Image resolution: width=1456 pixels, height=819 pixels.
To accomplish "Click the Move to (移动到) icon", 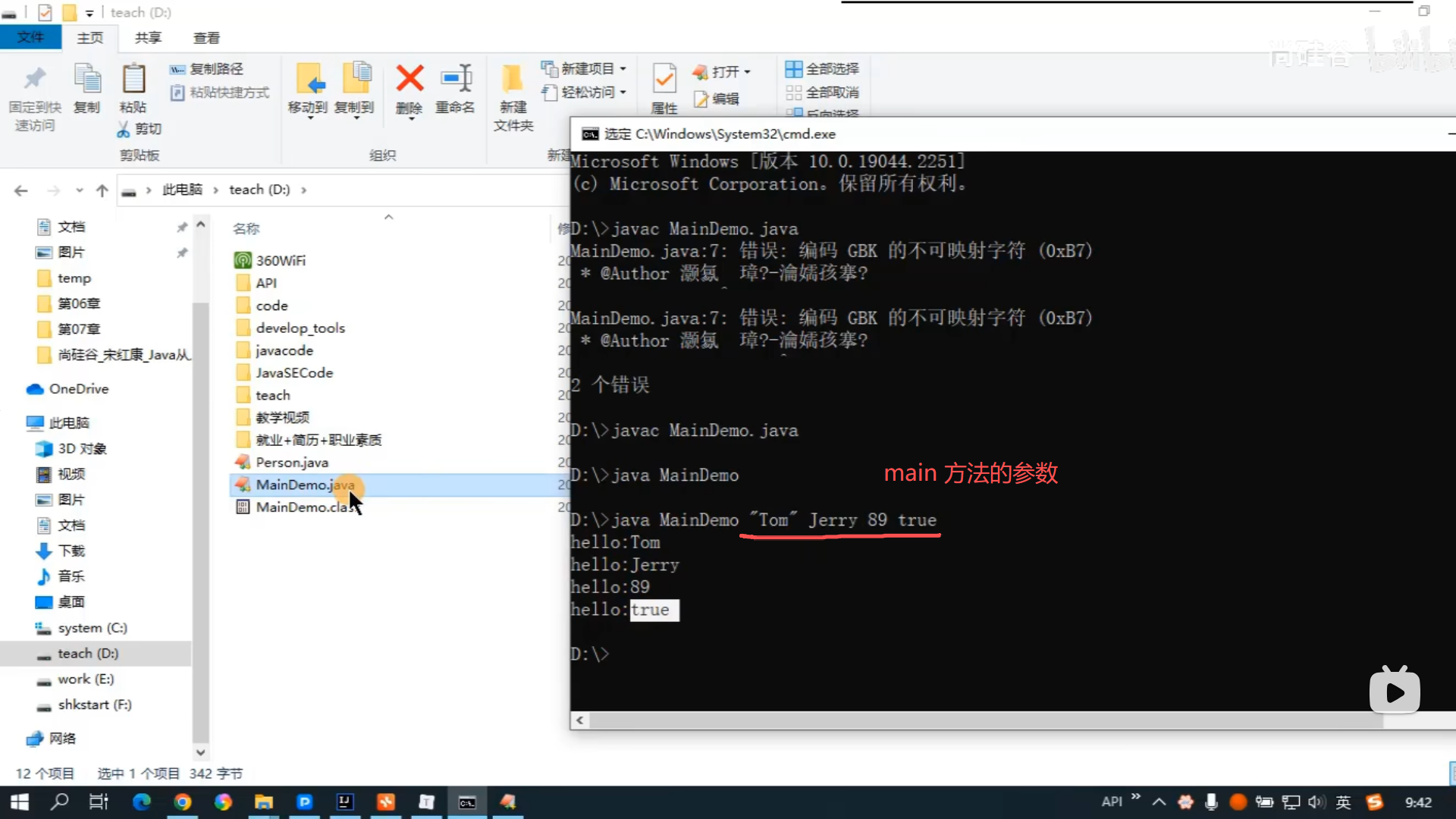I will tap(309, 79).
